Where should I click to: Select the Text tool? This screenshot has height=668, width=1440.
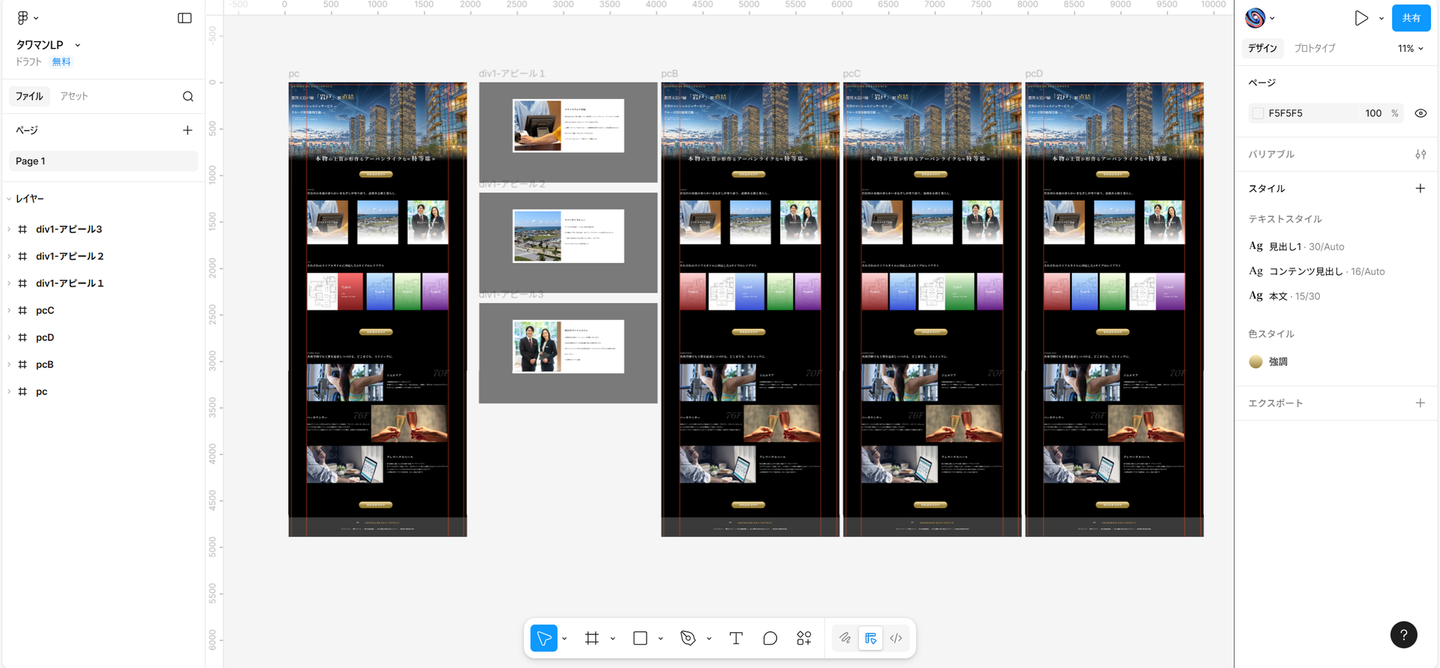pyautogui.click(x=736, y=638)
